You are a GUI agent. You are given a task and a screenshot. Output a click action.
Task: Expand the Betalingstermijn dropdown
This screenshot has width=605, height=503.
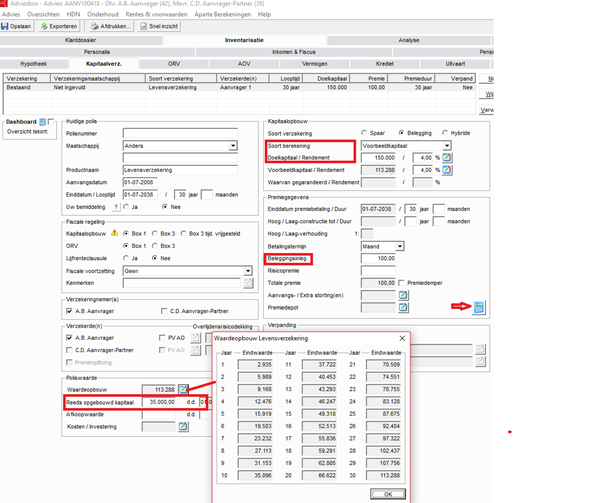pyautogui.click(x=399, y=246)
